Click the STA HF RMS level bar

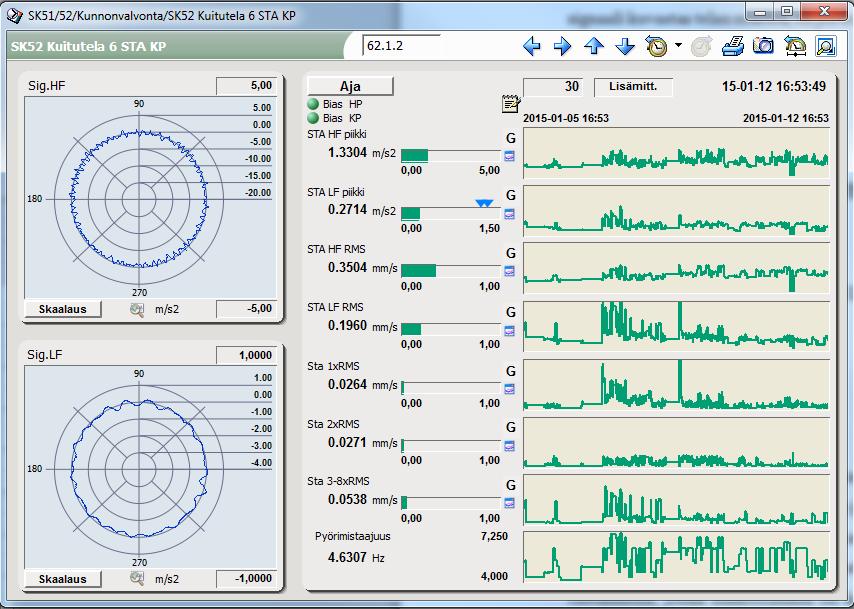451,271
